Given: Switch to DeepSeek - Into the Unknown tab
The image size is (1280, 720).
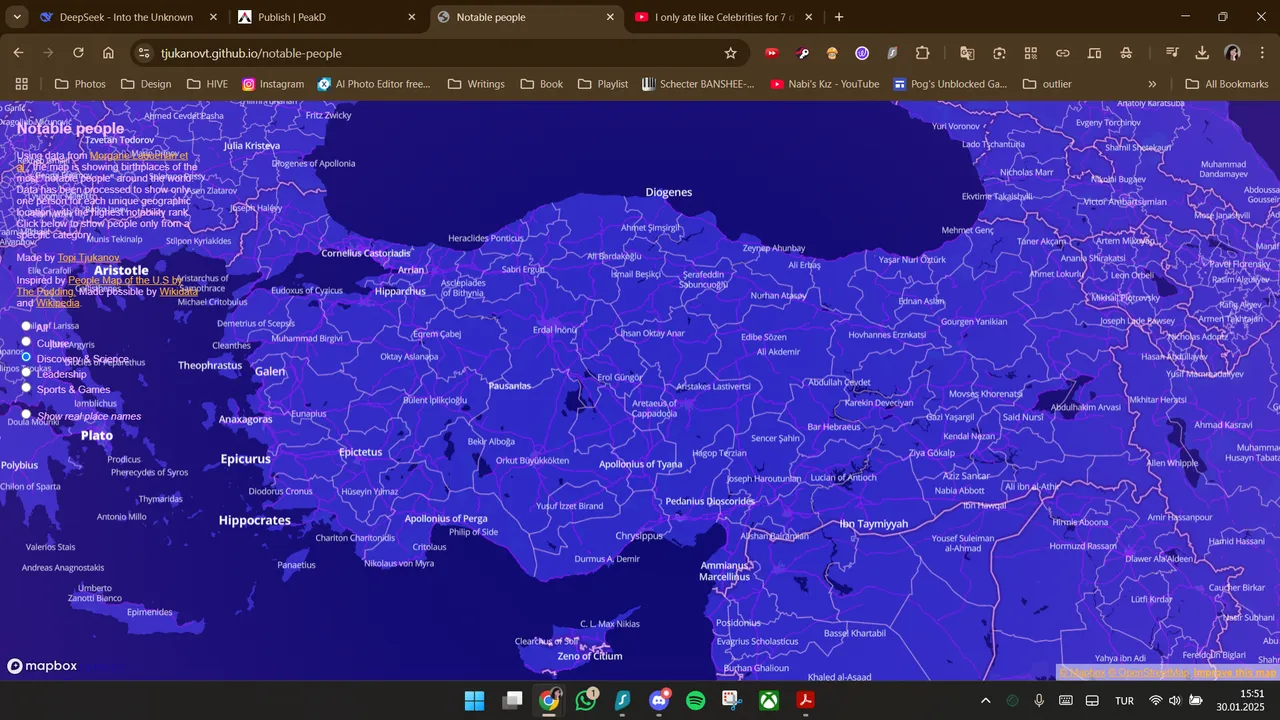Looking at the screenshot, I should (x=126, y=17).
